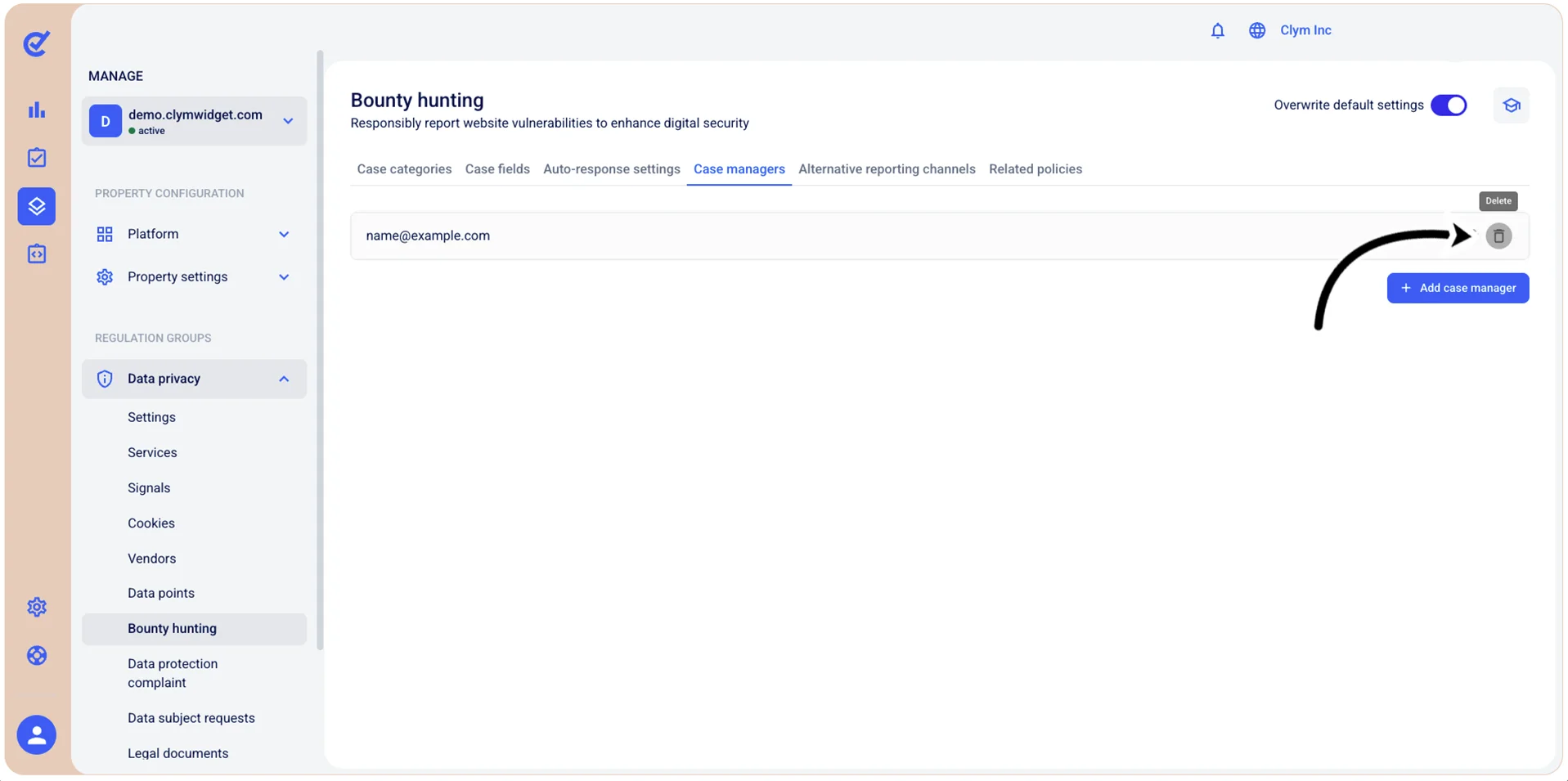Delete the name@example.com case manager

[1498, 236]
